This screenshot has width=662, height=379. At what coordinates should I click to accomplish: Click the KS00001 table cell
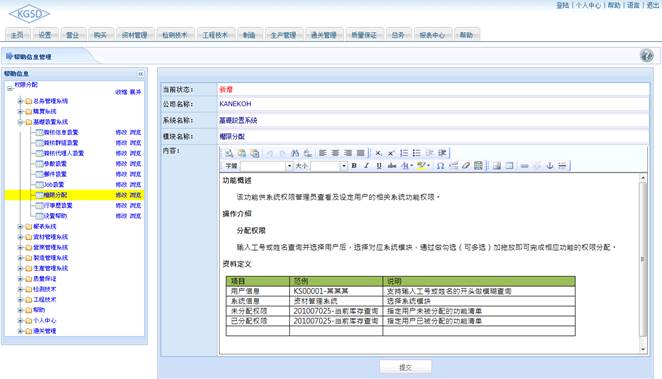click(336, 291)
